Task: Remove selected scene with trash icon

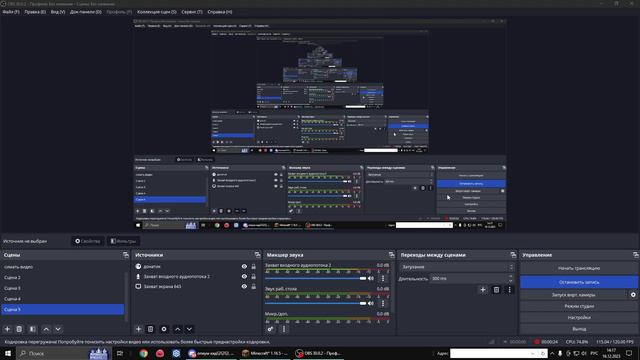Action: coord(19,329)
